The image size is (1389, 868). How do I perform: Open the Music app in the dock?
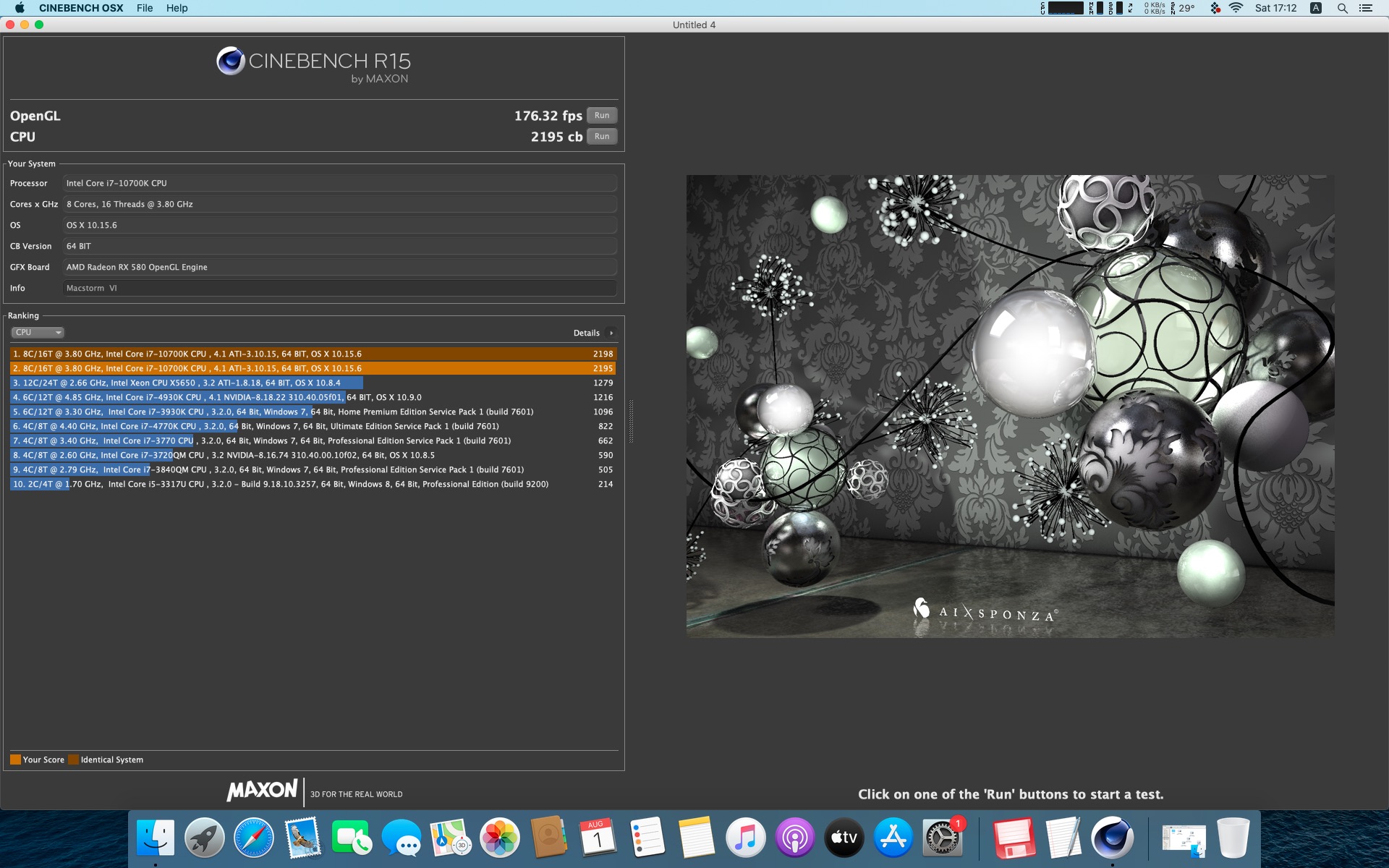[x=745, y=838]
